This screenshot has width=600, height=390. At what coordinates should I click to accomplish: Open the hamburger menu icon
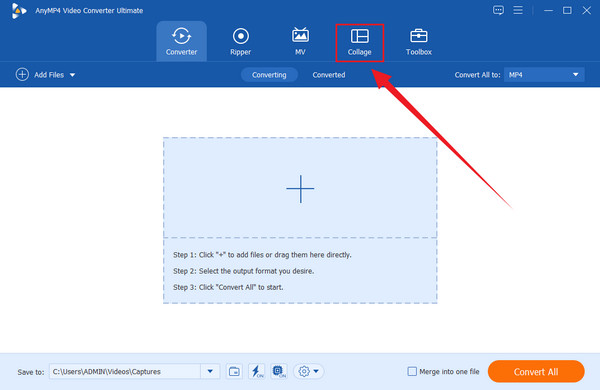tap(518, 10)
